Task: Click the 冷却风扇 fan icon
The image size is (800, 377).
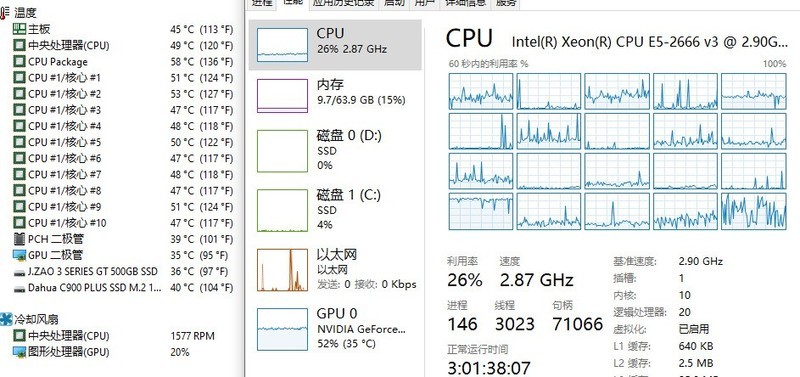Action: 6,319
